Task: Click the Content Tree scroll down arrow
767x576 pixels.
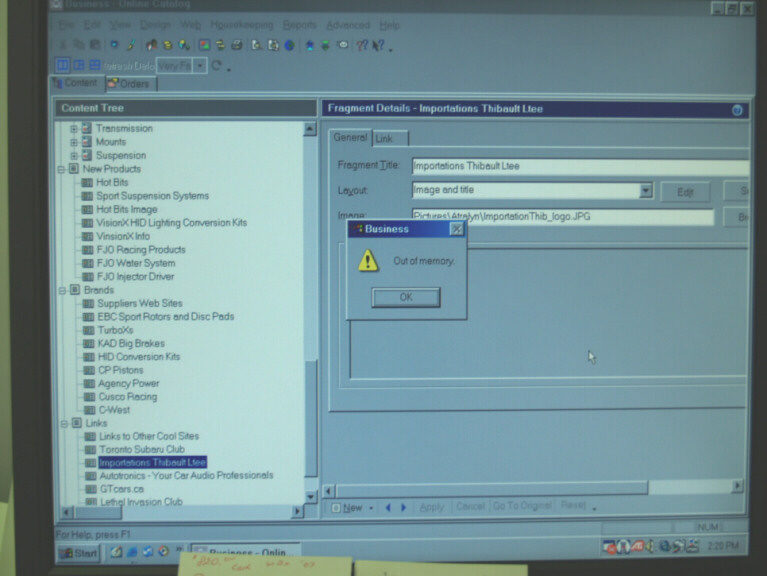Action: (310, 496)
